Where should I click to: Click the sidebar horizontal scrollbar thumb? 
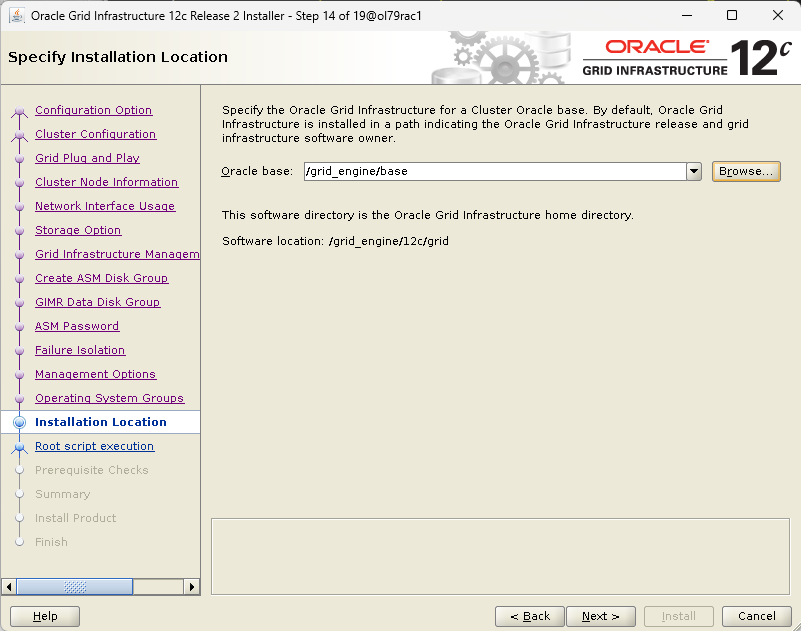click(75, 587)
